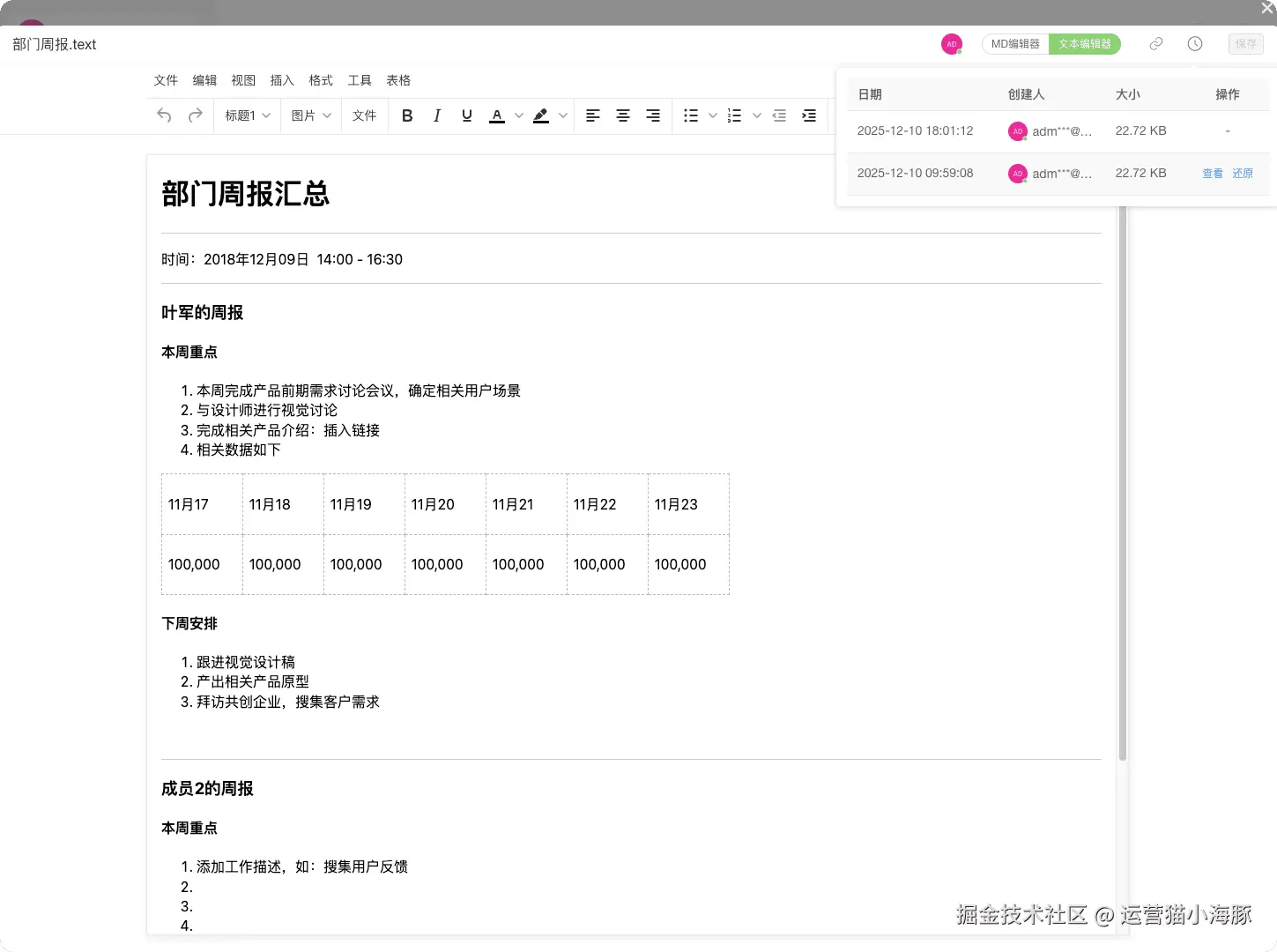
Task: Open the 工具 menu
Action: click(x=360, y=80)
